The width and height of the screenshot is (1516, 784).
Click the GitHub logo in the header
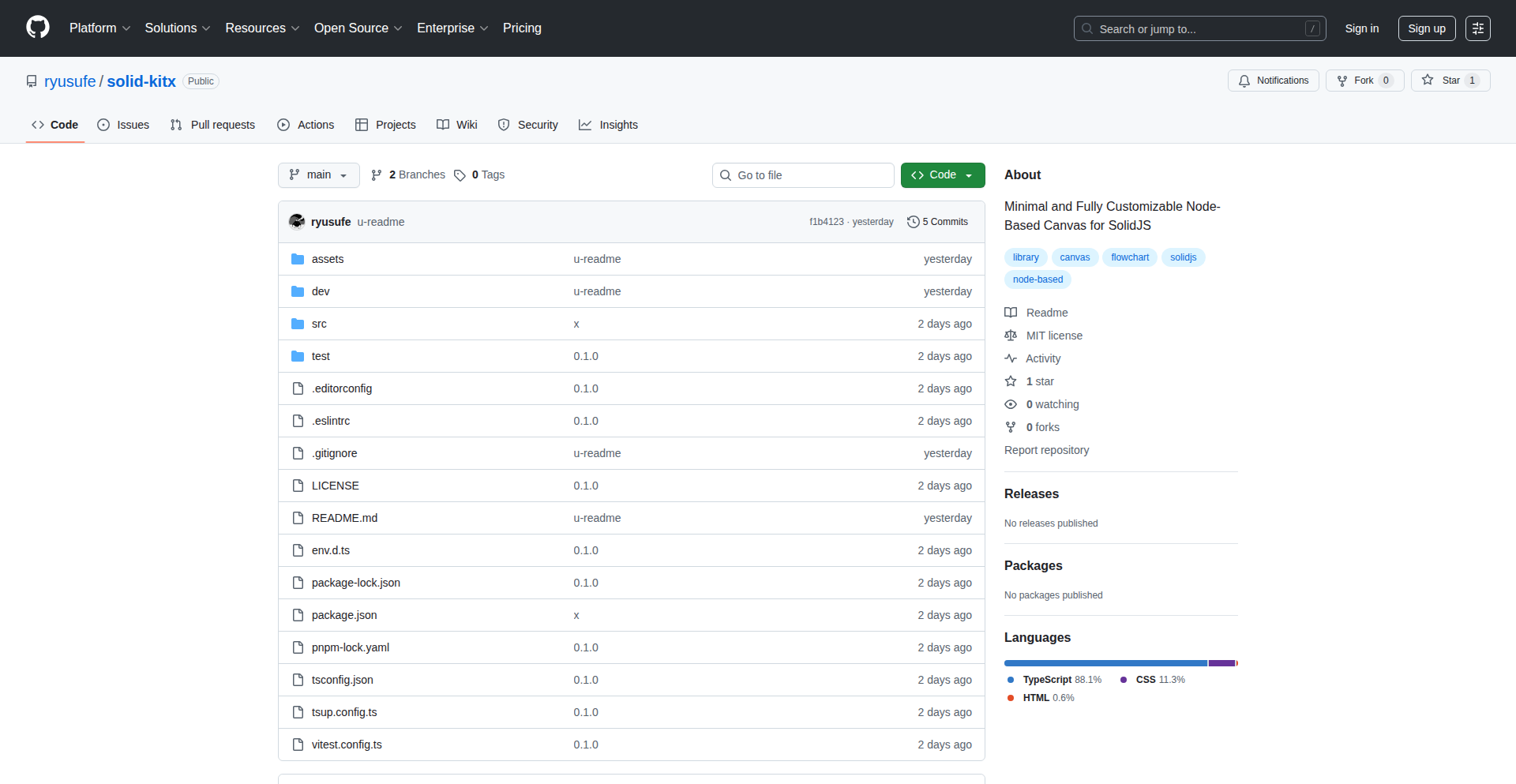click(36, 28)
